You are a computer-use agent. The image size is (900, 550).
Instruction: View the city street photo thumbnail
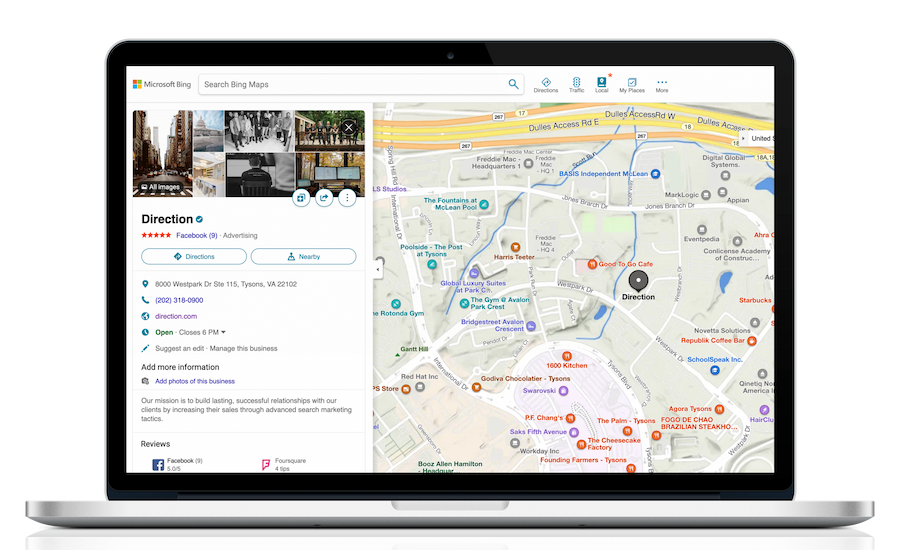coord(163,153)
